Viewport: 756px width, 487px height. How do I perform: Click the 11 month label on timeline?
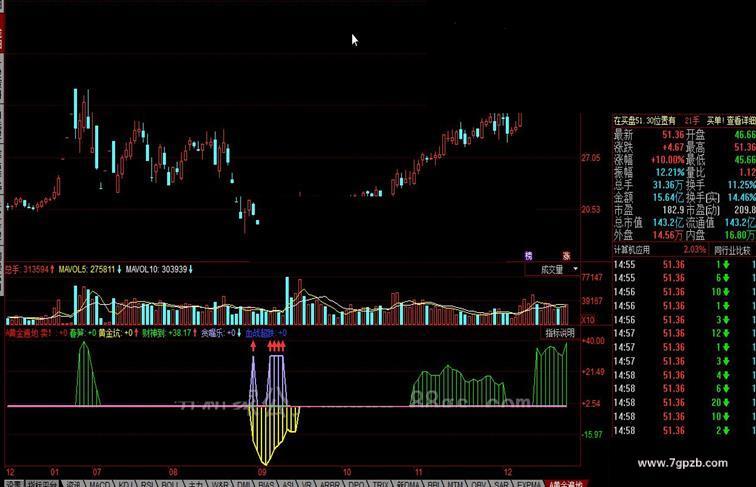(418, 472)
